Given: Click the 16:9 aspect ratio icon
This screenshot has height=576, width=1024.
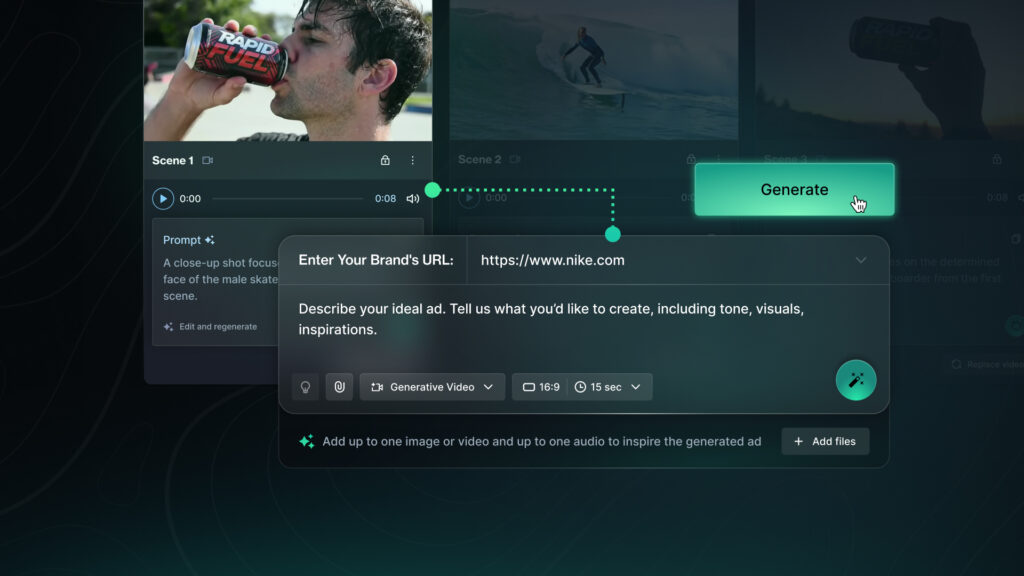Looking at the screenshot, I should (x=528, y=386).
